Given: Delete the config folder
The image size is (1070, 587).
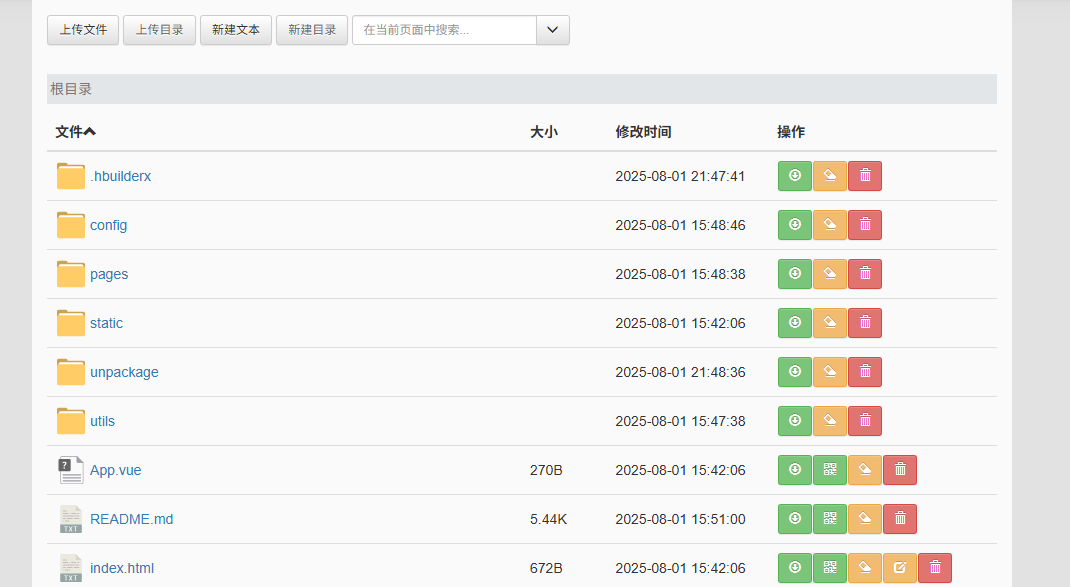Looking at the screenshot, I should [865, 225].
